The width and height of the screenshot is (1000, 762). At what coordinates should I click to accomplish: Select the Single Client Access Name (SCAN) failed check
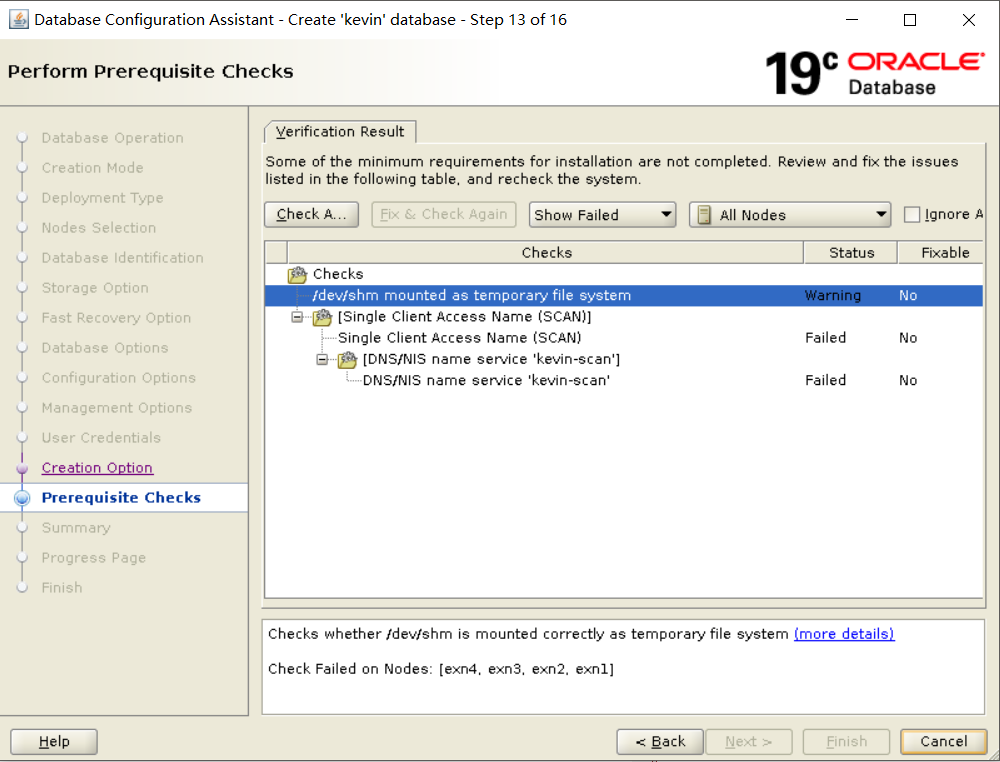point(459,338)
